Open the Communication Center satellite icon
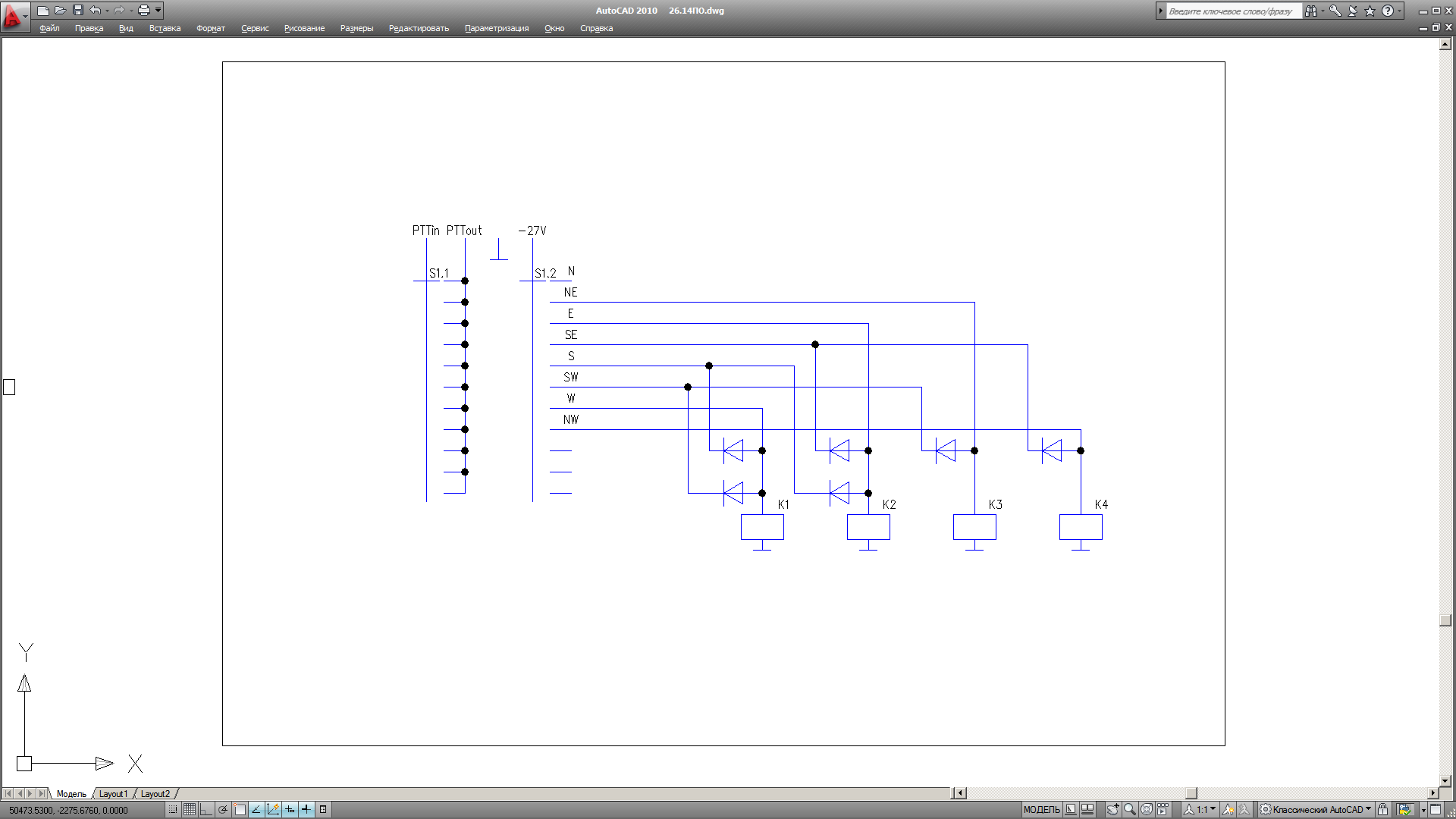Viewport: 1456px width, 819px height. click(x=1353, y=11)
